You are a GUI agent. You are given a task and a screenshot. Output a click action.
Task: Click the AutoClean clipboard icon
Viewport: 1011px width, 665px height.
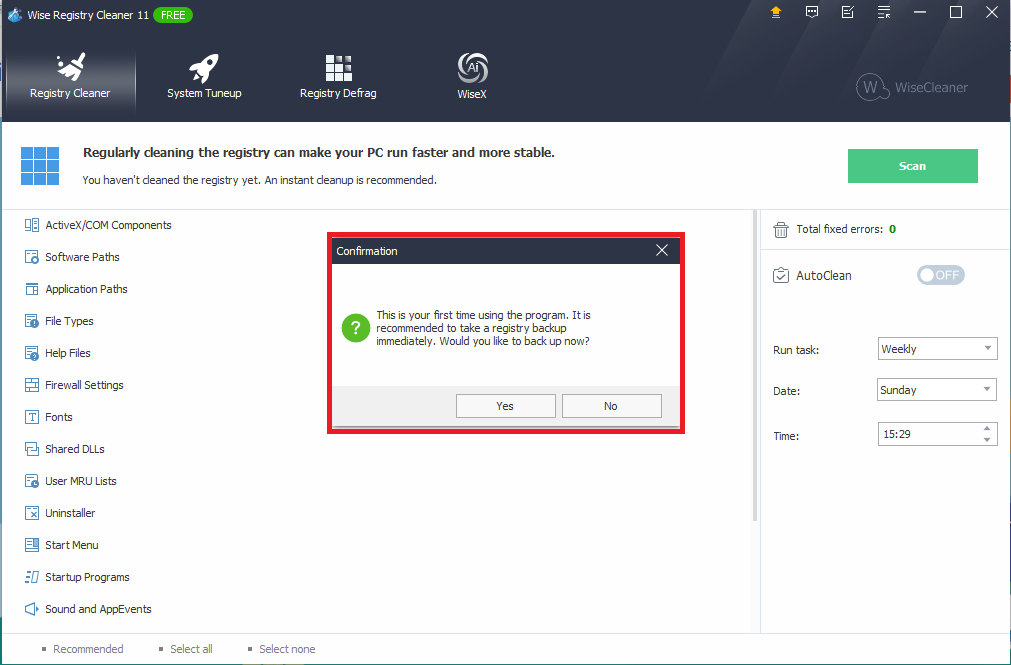tap(781, 275)
